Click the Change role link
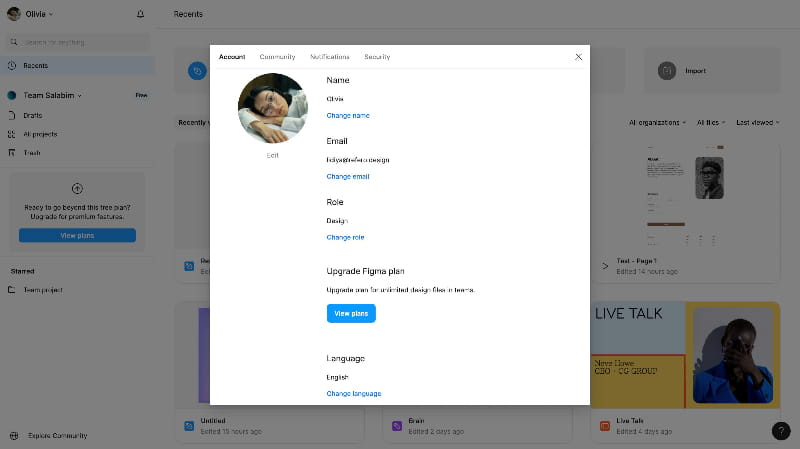 (345, 237)
